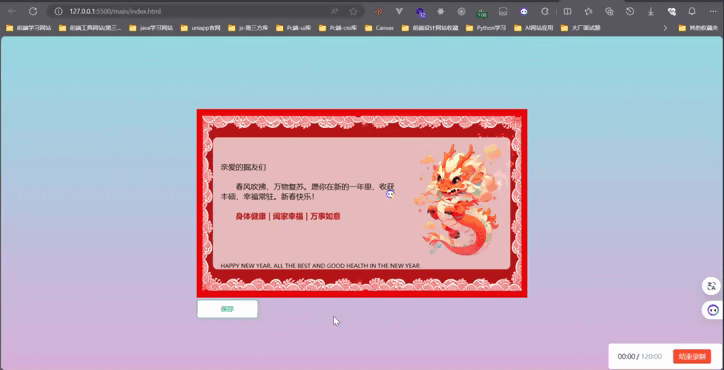Open browser essentials heart icon

pos(671,12)
